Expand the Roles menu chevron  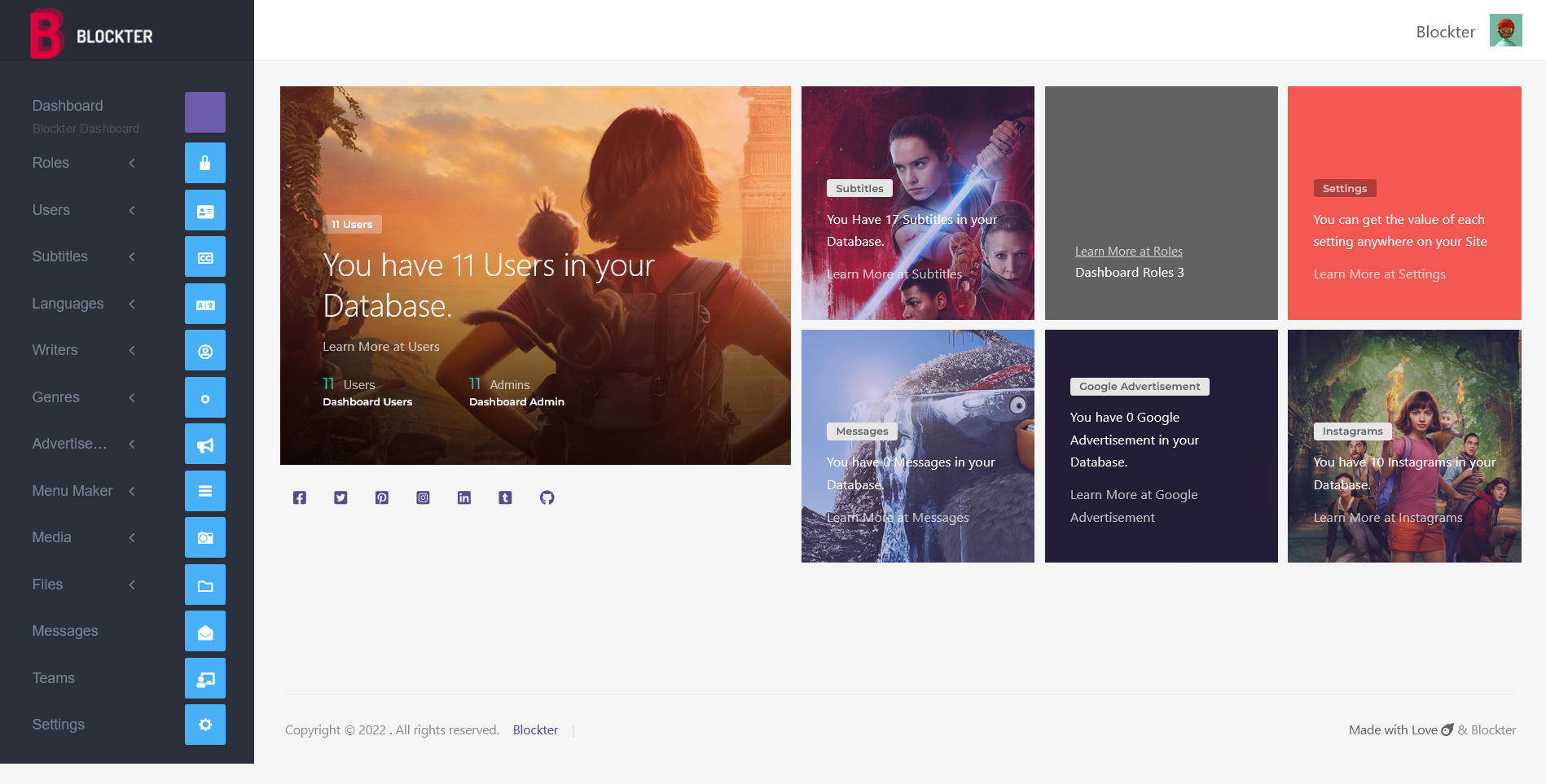pyautogui.click(x=132, y=163)
